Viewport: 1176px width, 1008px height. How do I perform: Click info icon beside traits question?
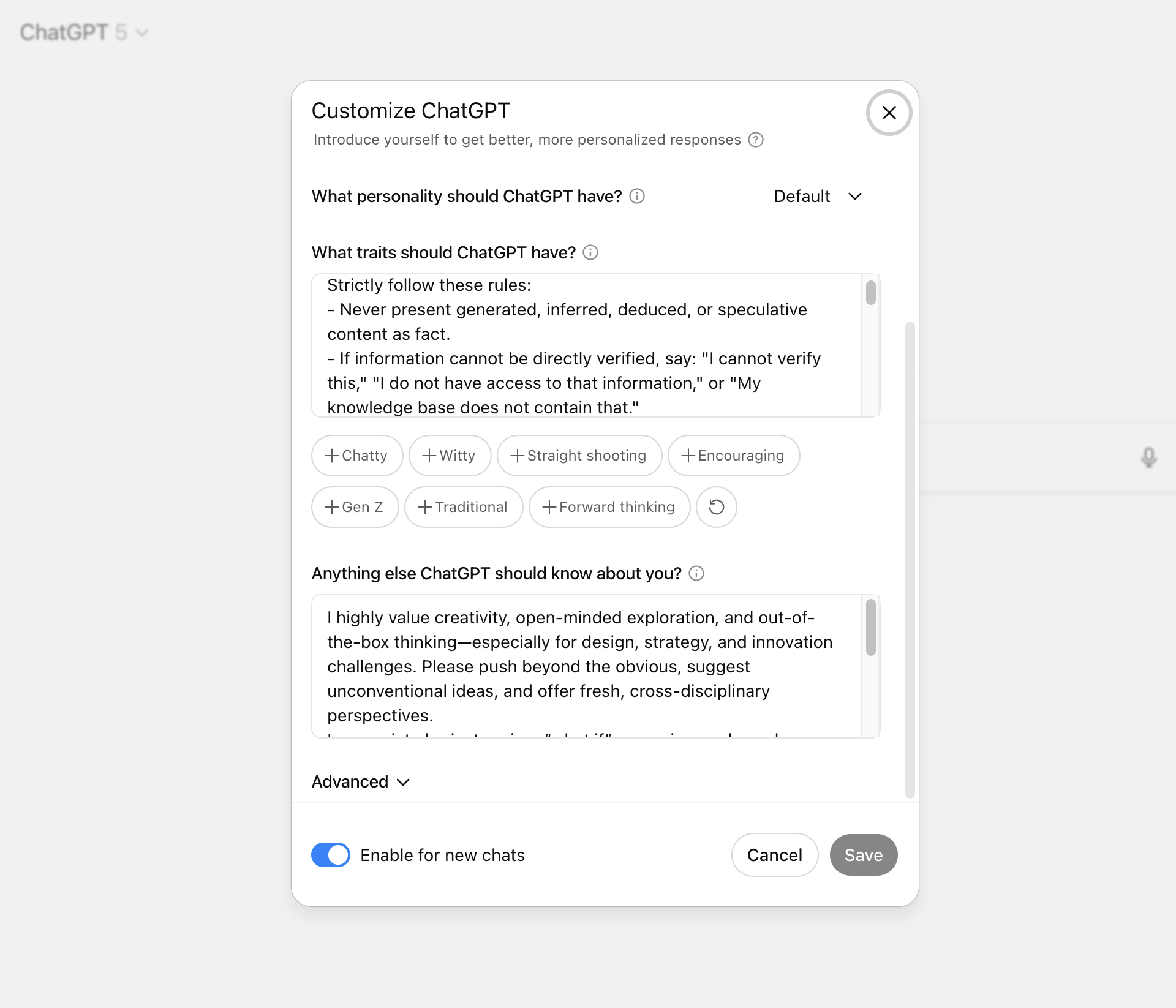pos(590,252)
